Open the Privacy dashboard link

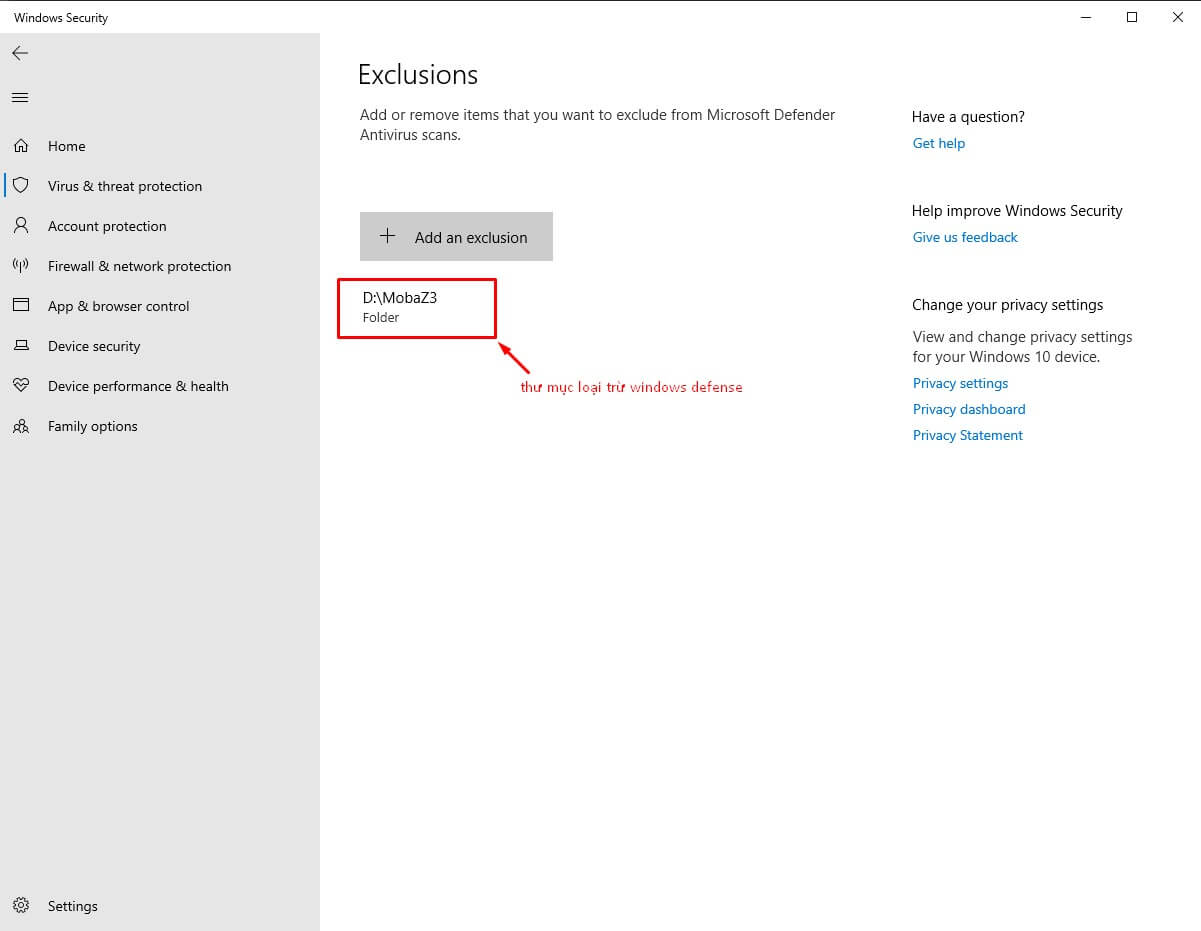(968, 409)
